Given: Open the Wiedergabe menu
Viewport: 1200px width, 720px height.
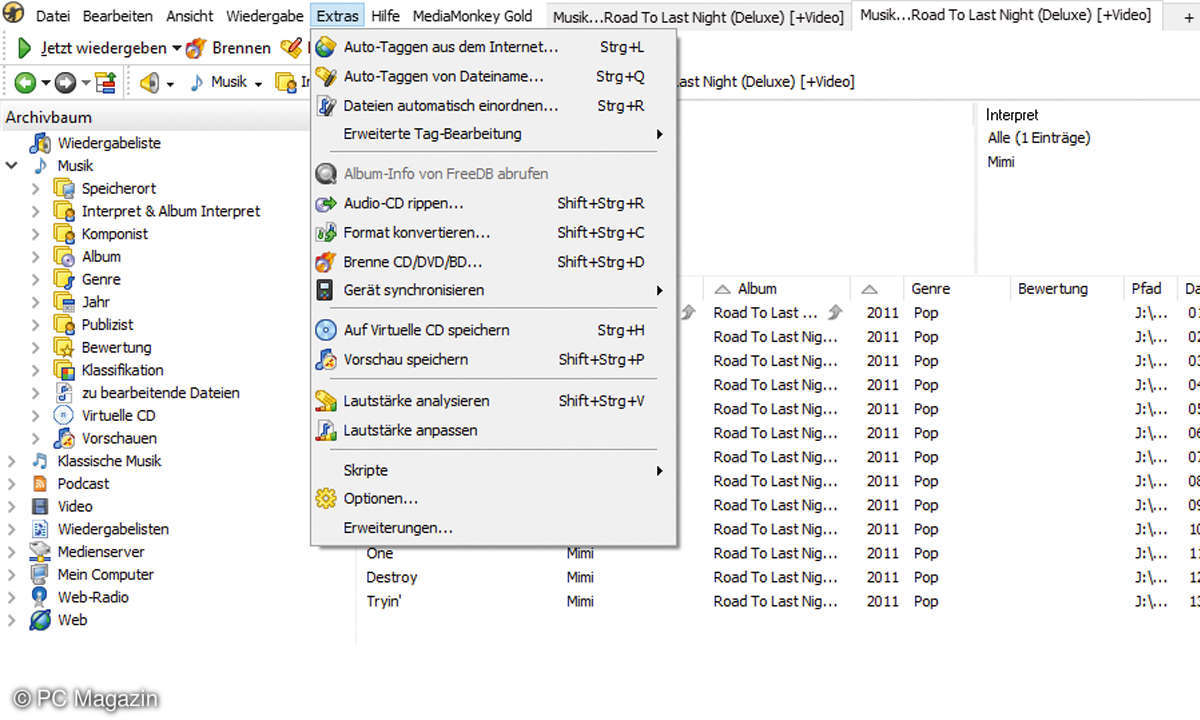Looking at the screenshot, I should (265, 16).
